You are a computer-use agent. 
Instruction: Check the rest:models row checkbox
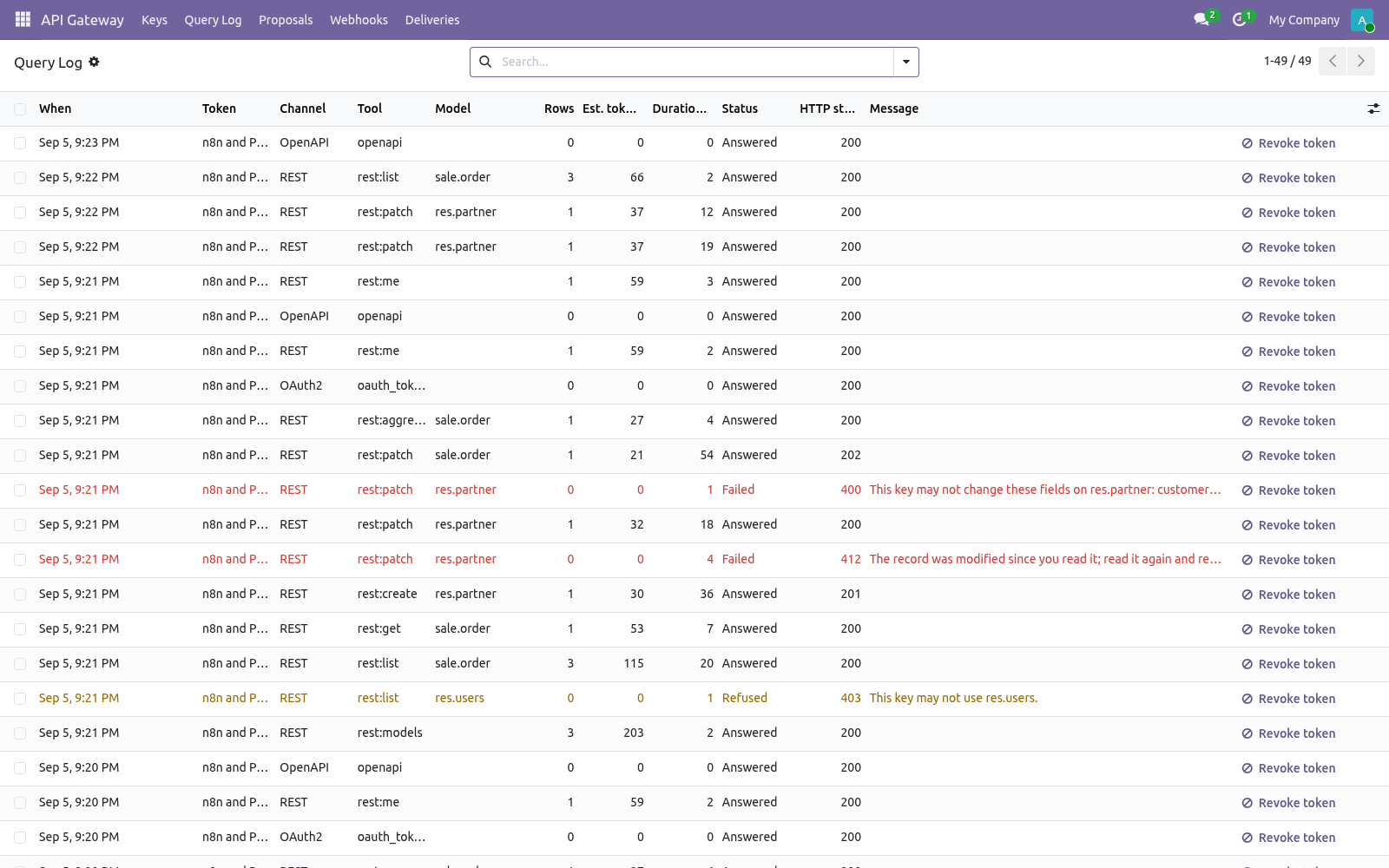point(20,733)
